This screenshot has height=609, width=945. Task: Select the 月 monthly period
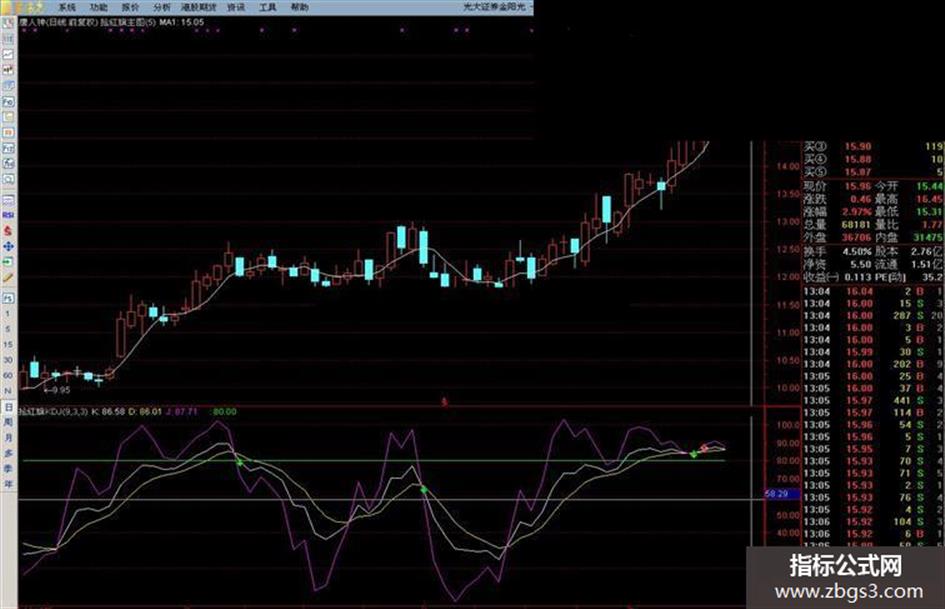pyautogui.click(x=8, y=438)
